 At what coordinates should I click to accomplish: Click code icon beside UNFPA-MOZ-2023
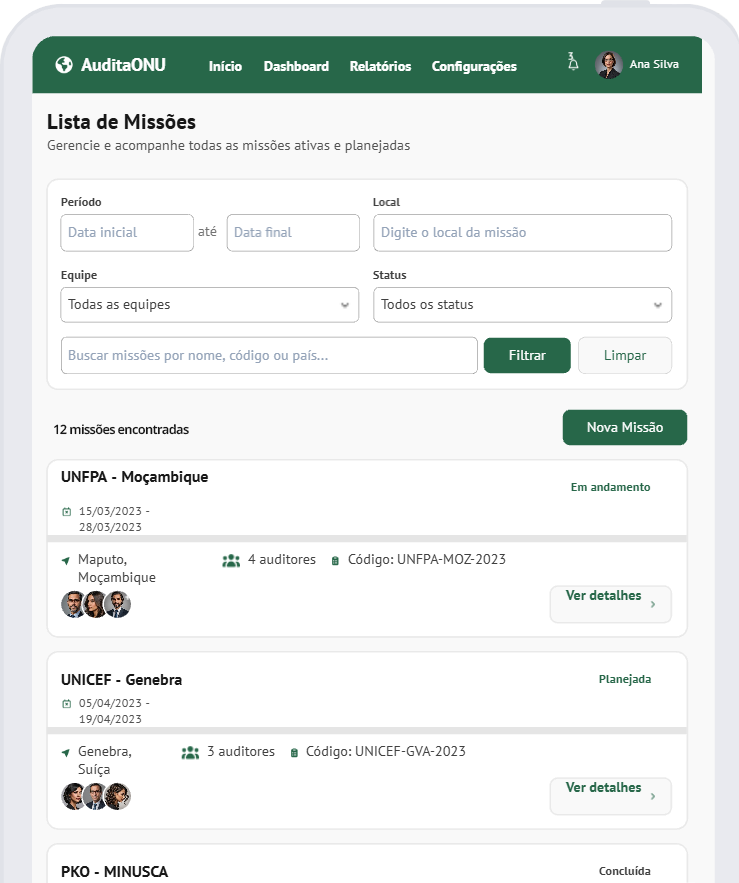335,561
